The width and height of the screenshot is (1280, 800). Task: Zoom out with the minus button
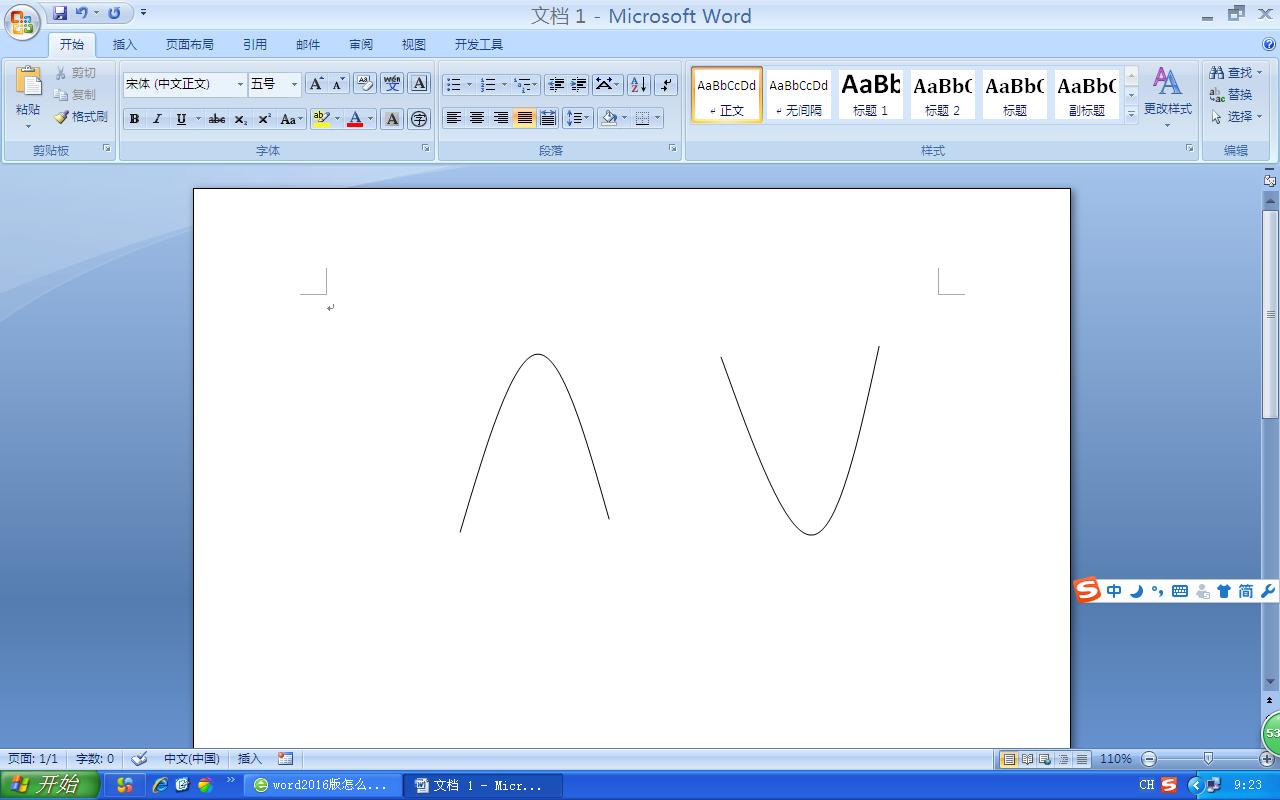(1149, 759)
